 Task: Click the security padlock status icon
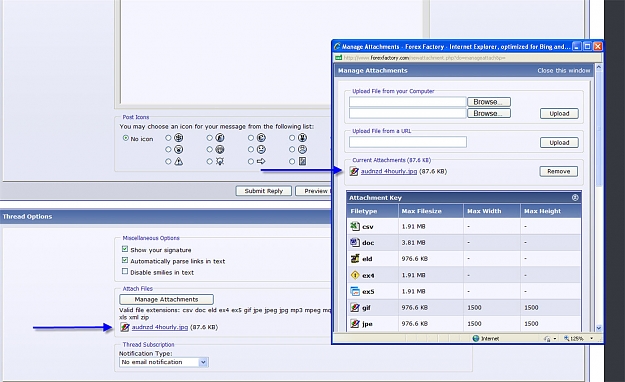click(x=547, y=339)
